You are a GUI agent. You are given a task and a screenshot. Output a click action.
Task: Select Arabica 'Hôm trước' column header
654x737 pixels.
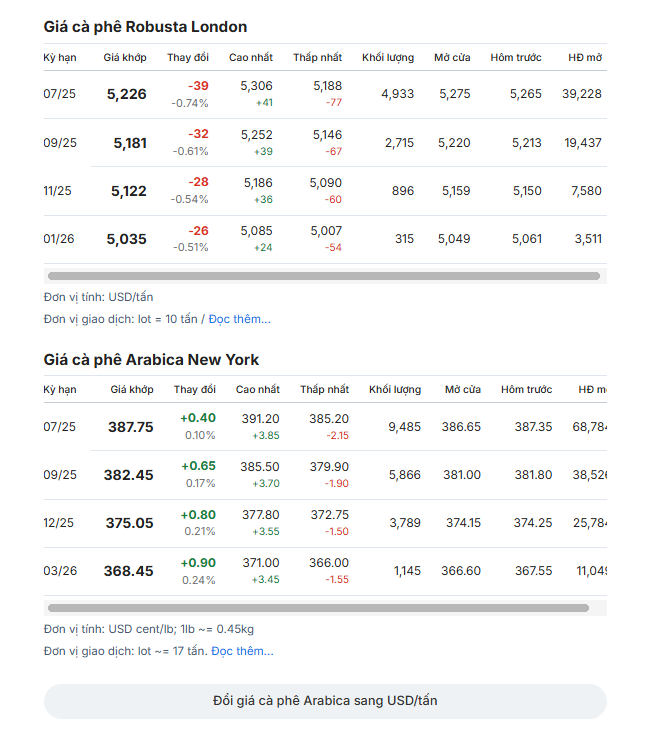(526, 389)
